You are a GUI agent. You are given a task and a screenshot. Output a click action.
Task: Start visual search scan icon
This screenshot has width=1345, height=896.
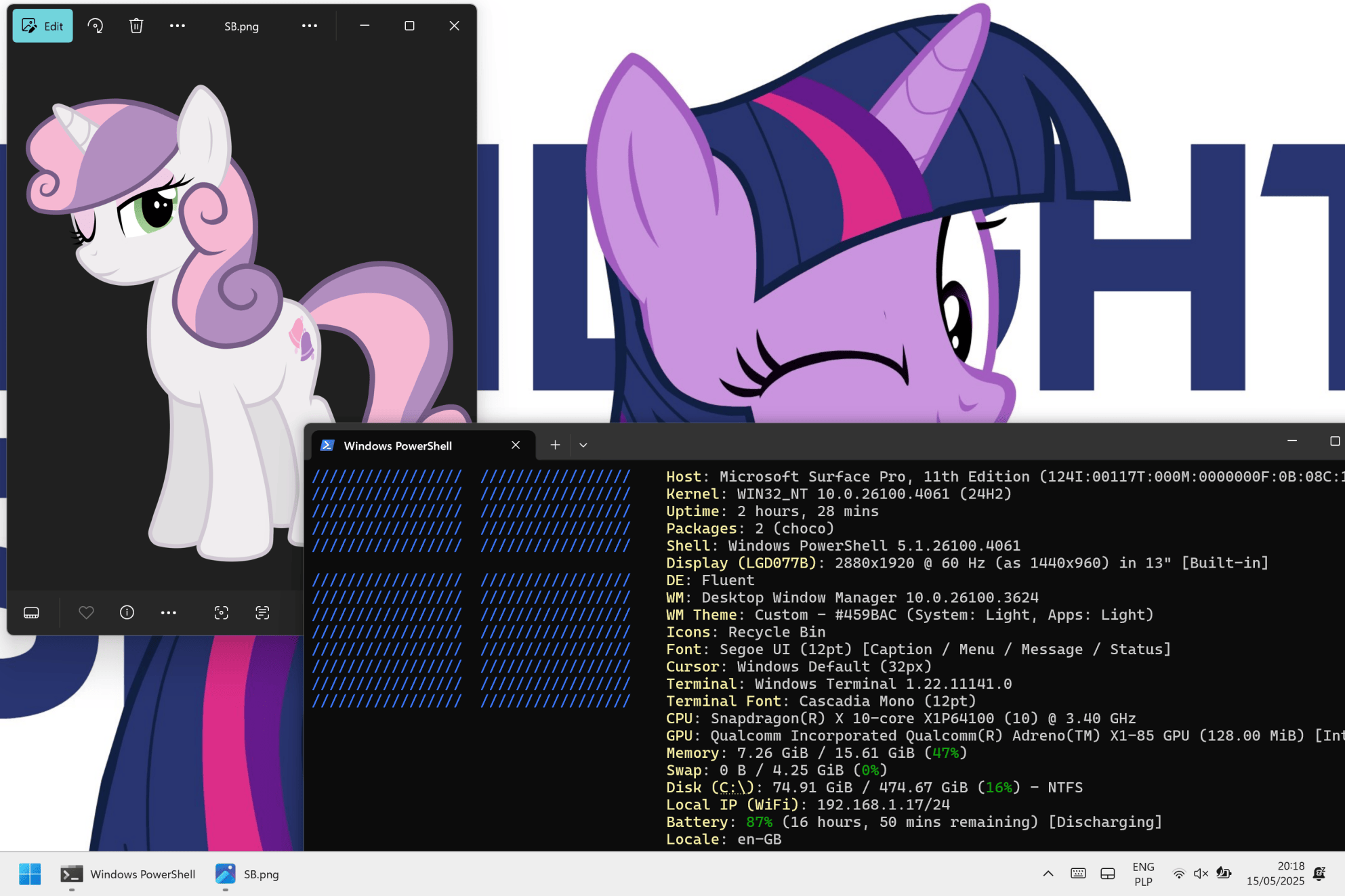[x=221, y=613]
